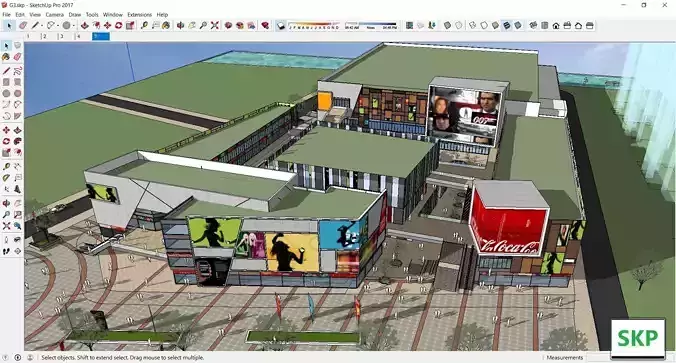Toggle Shaded With Textures style
Image resolution: width=676 pixels, height=363 pixels.
point(507,25)
